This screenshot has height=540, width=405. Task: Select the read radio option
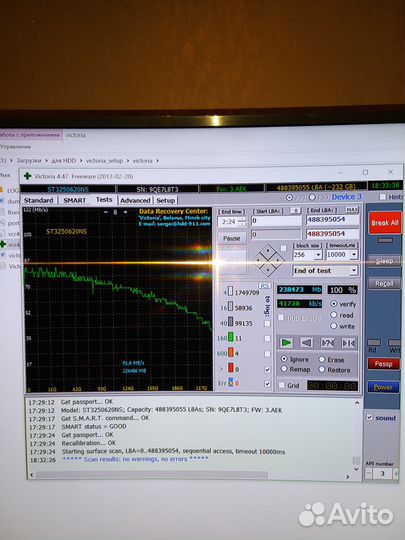[333, 315]
